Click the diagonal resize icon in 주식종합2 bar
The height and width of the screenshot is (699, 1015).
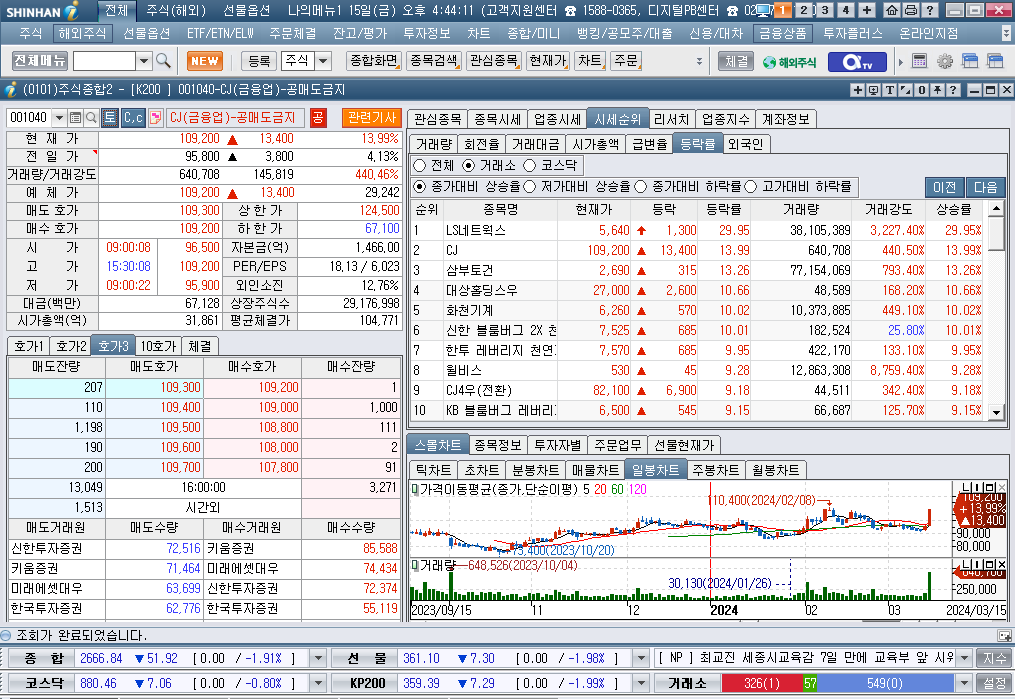click(906, 90)
